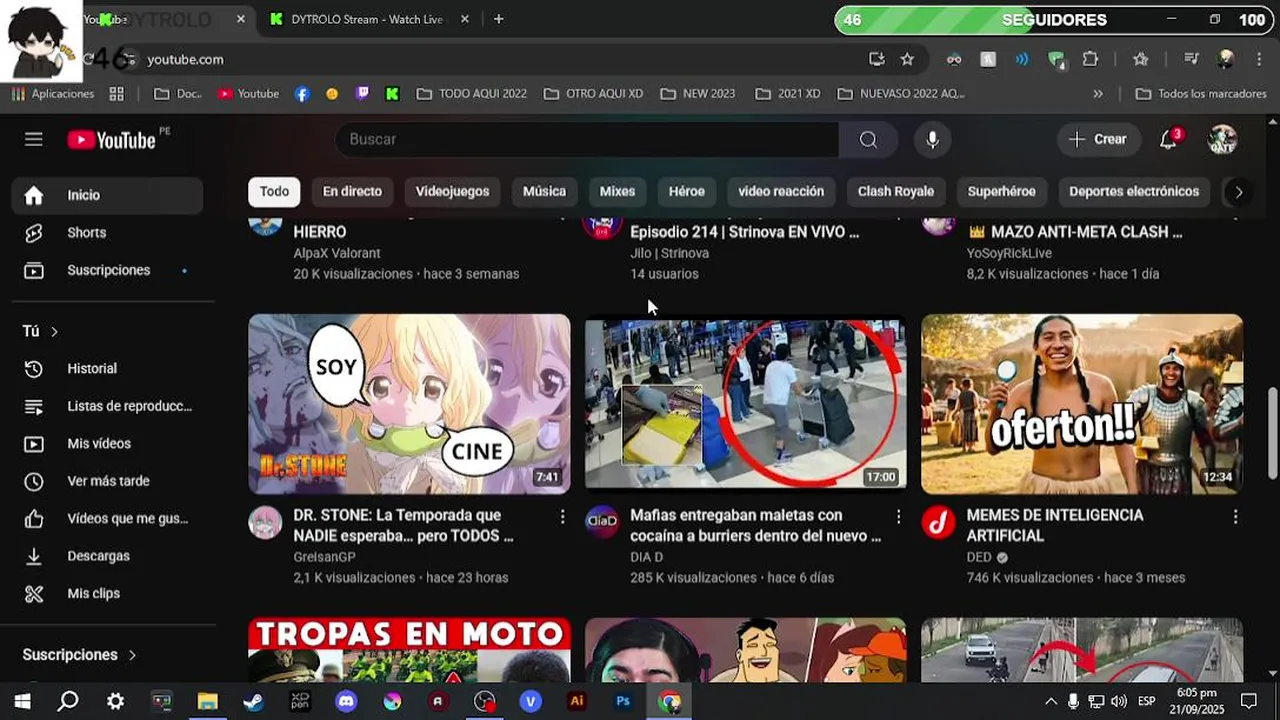Click the install app icon in address bar

coord(877,59)
